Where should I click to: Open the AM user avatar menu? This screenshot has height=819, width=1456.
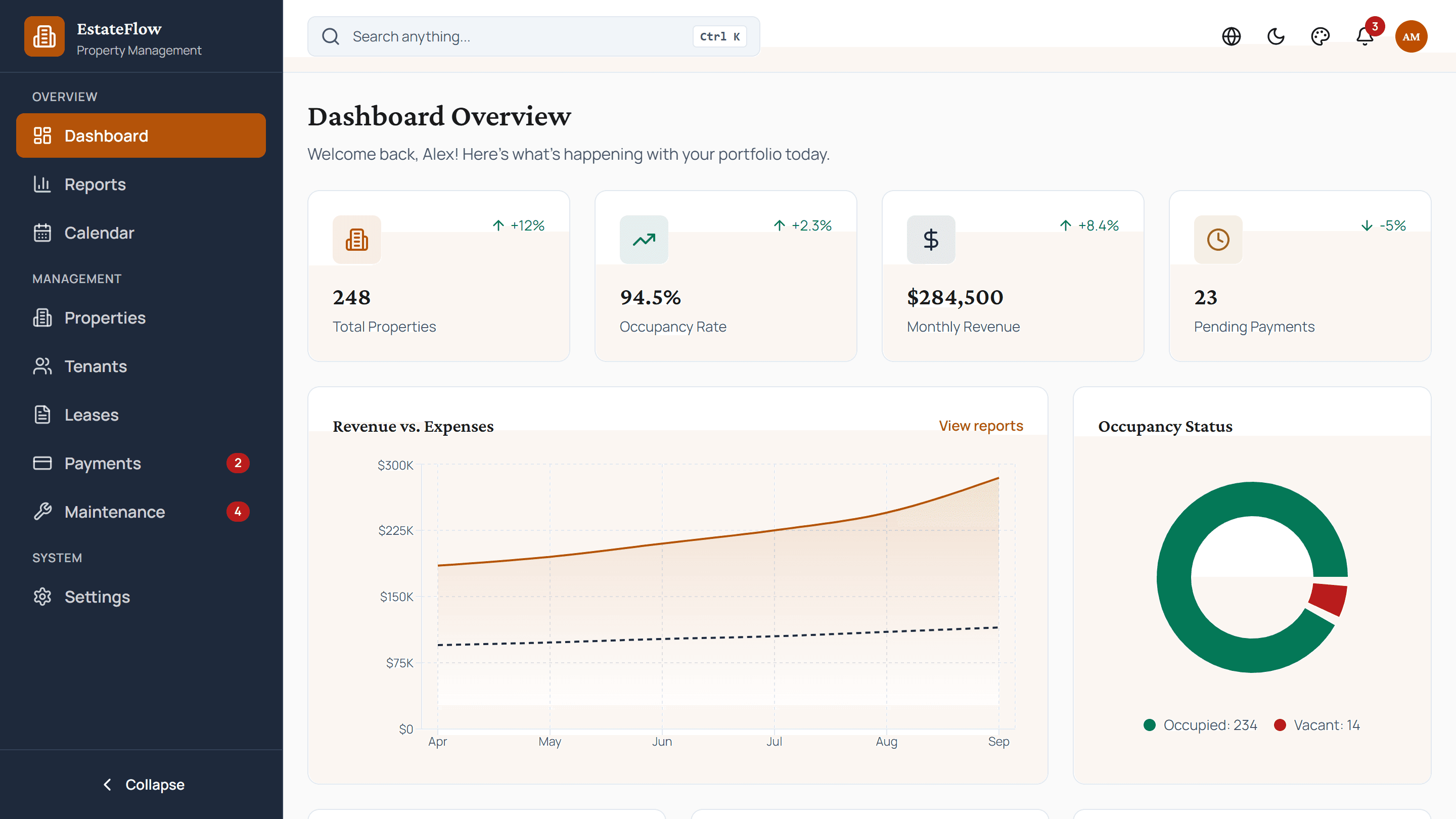1412,36
